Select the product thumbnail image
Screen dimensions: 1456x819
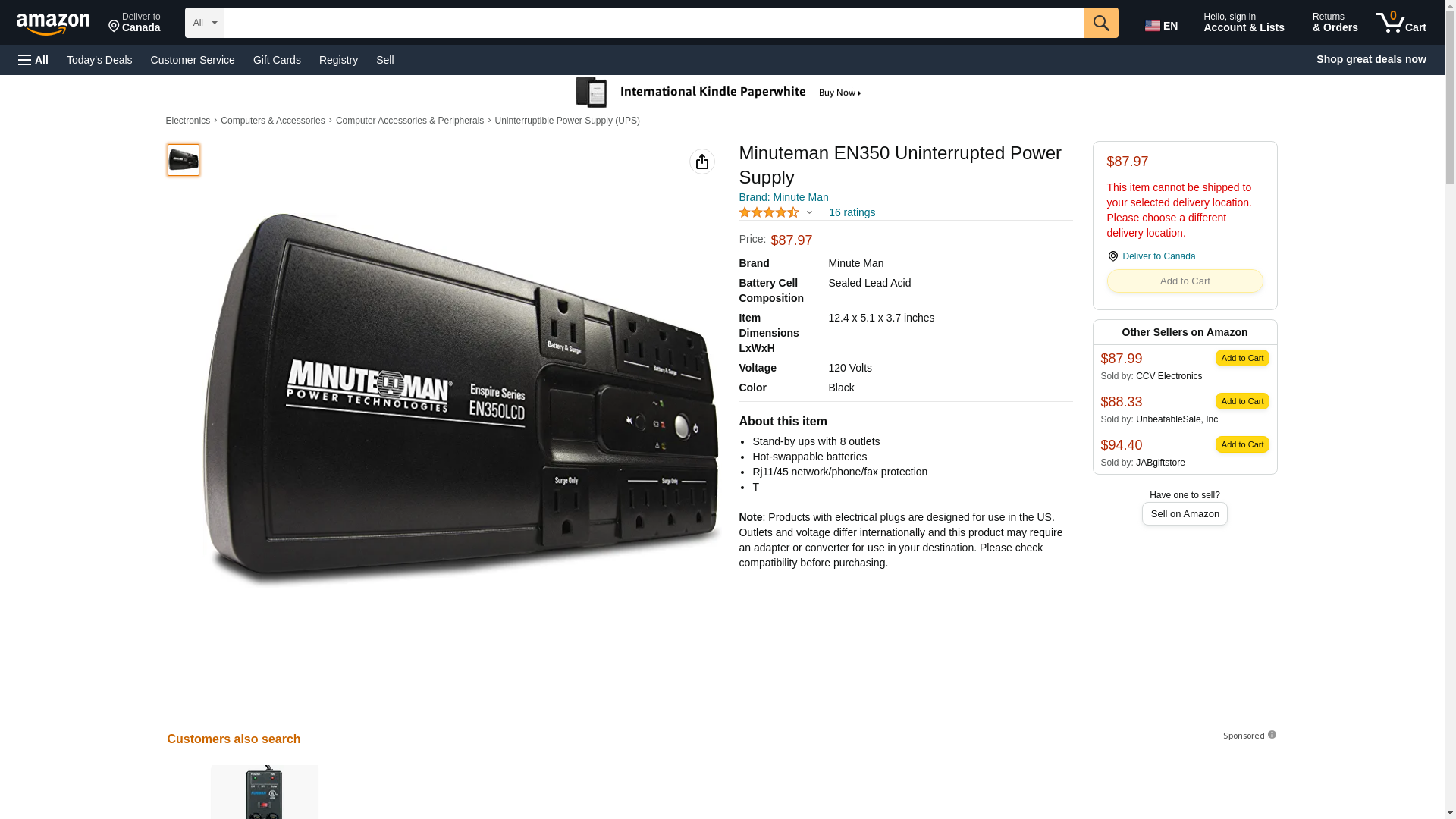point(183,160)
